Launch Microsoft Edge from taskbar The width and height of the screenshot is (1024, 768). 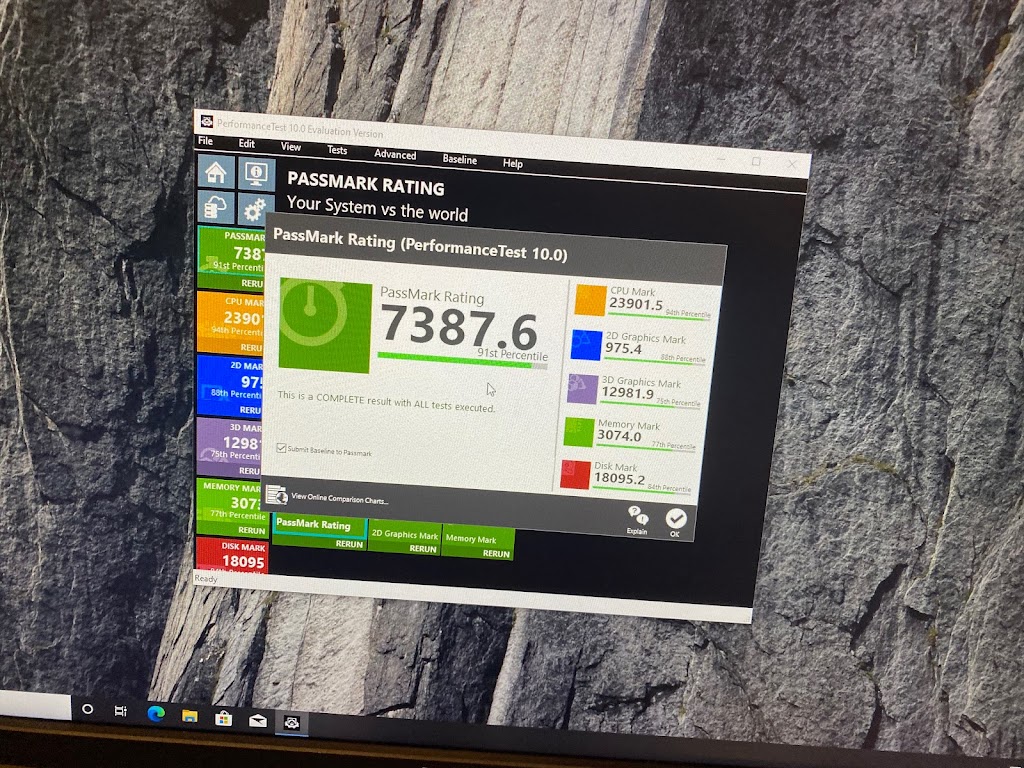click(x=155, y=713)
